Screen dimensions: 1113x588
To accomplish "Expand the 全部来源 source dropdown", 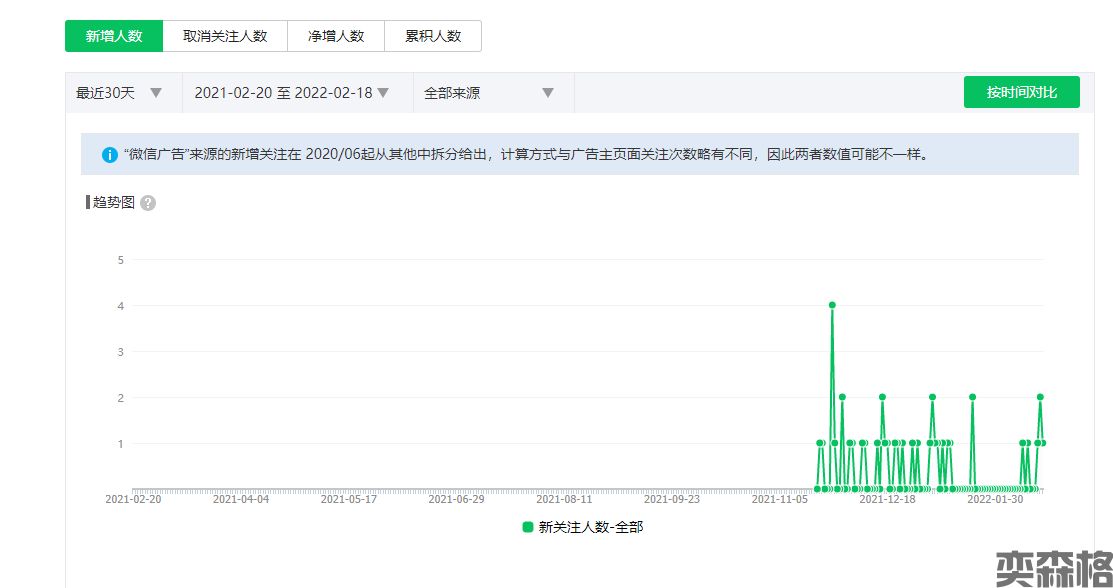I will coord(488,93).
